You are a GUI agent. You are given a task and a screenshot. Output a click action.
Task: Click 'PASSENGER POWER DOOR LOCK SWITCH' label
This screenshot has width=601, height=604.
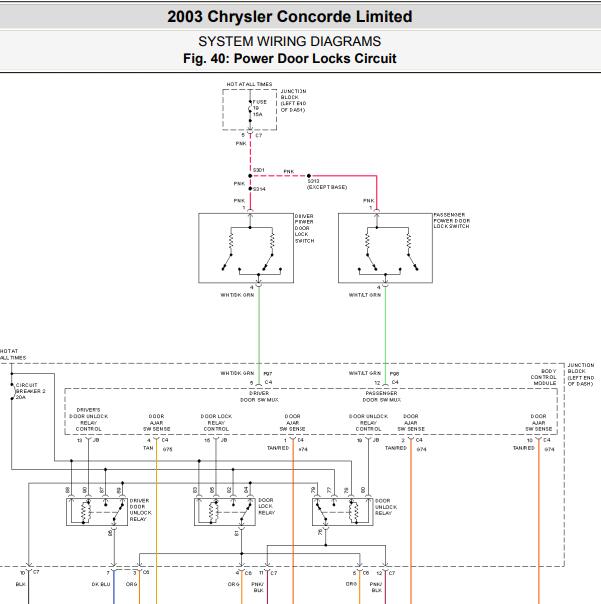point(452,220)
